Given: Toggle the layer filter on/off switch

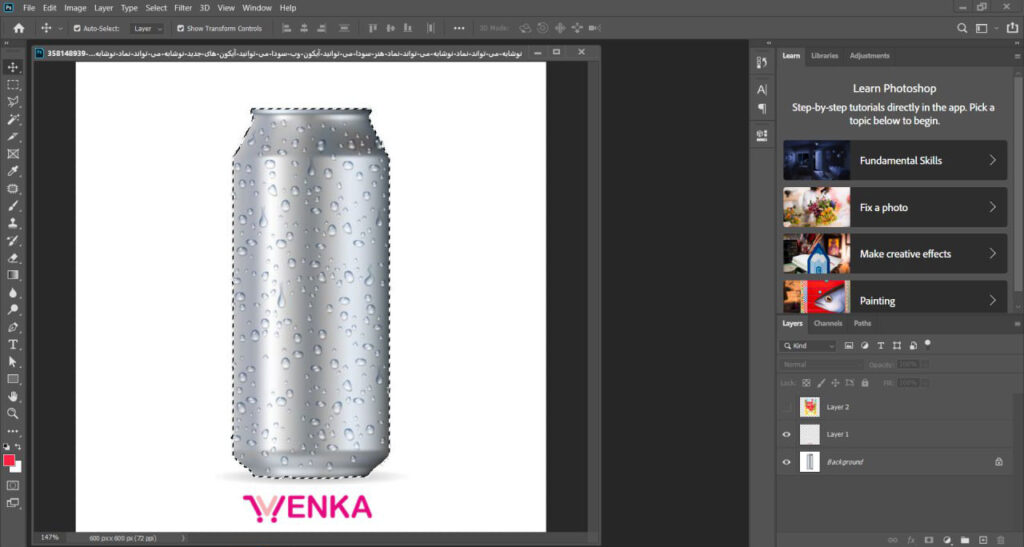Looking at the screenshot, I should tap(927, 344).
